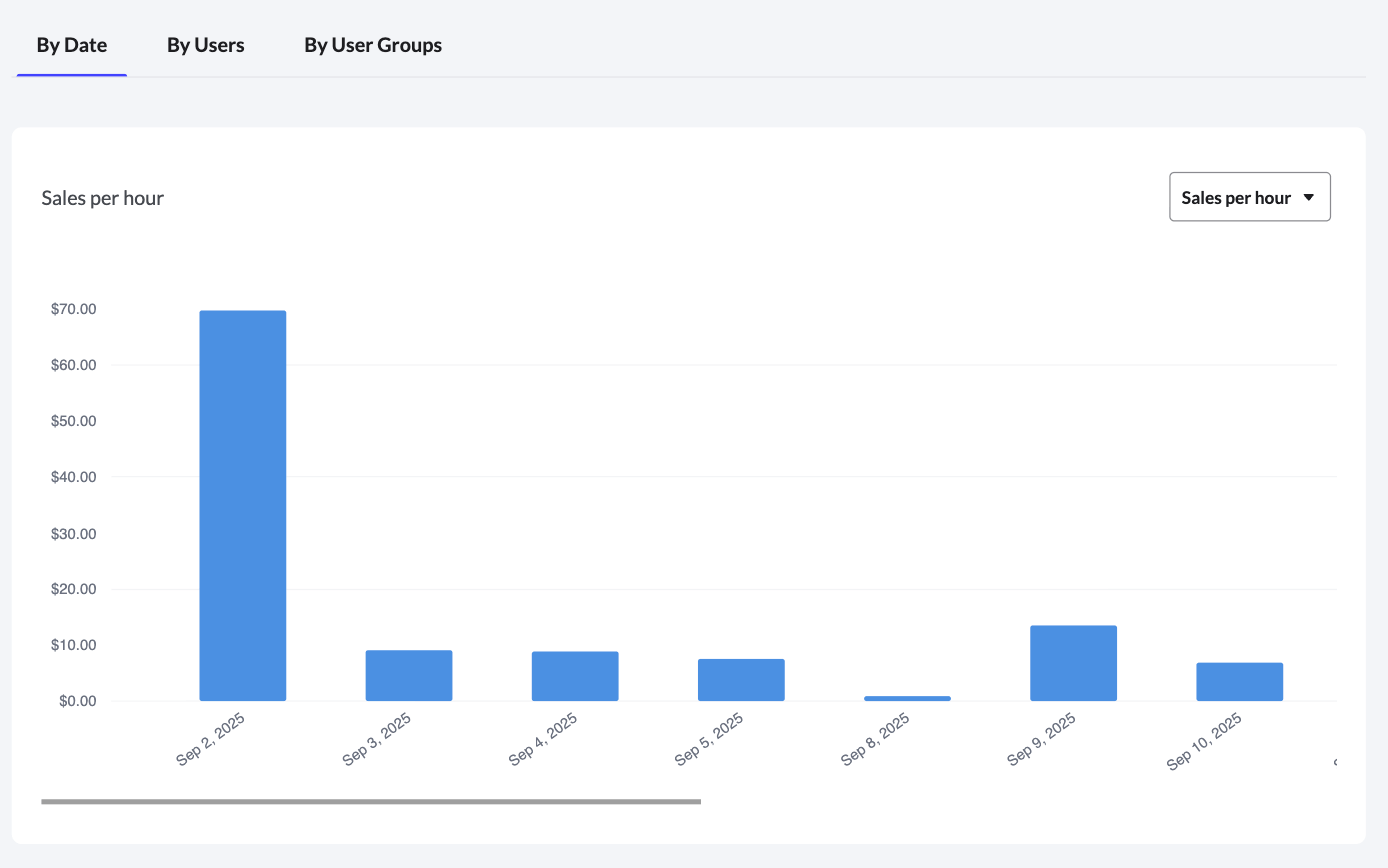Switch to the By Date tab
This screenshot has width=1388, height=868.
(71, 45)
